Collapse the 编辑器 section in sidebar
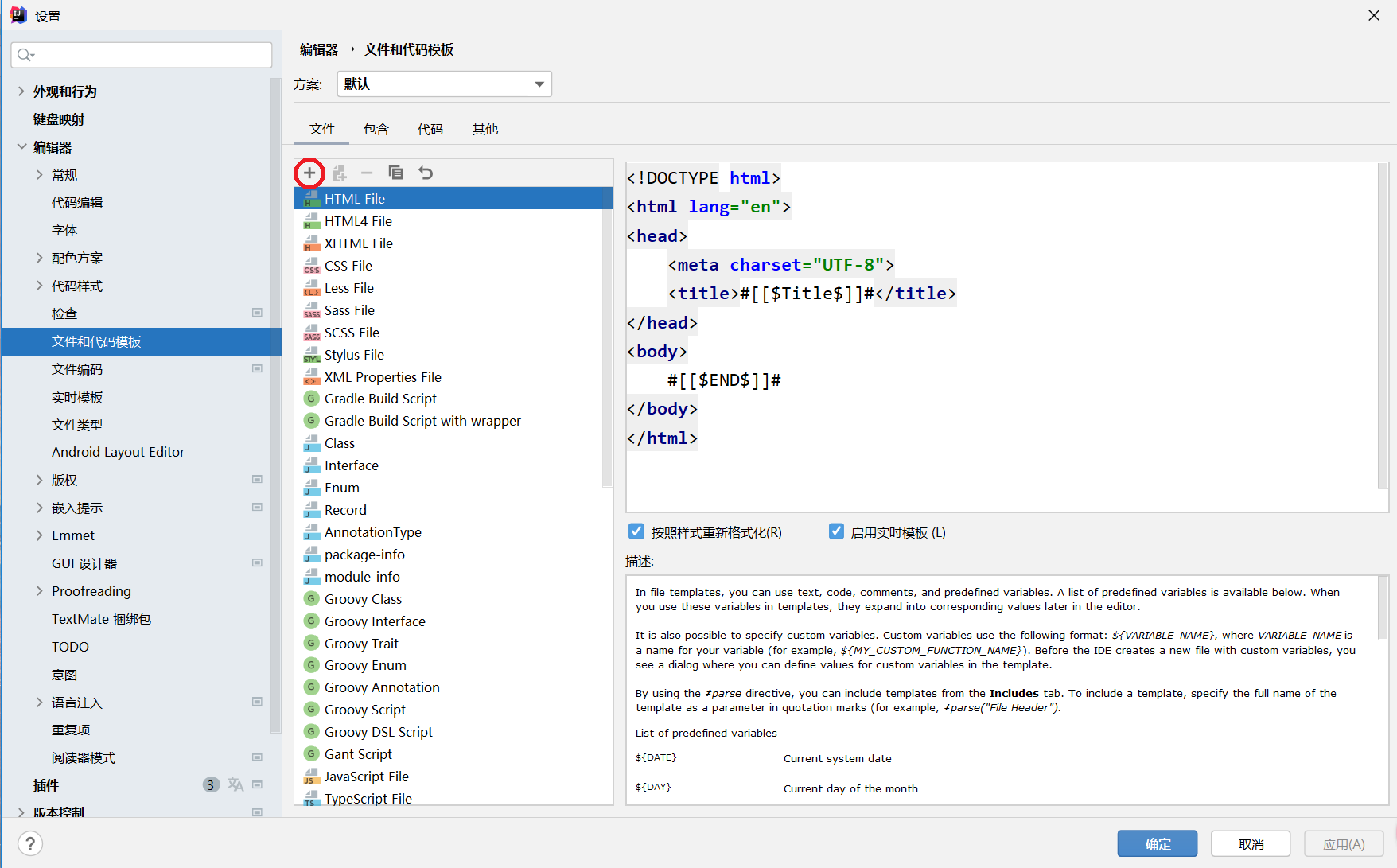The width and height of the screenshot is (1397, 868). pyautogui.click(x=21, y=146)
